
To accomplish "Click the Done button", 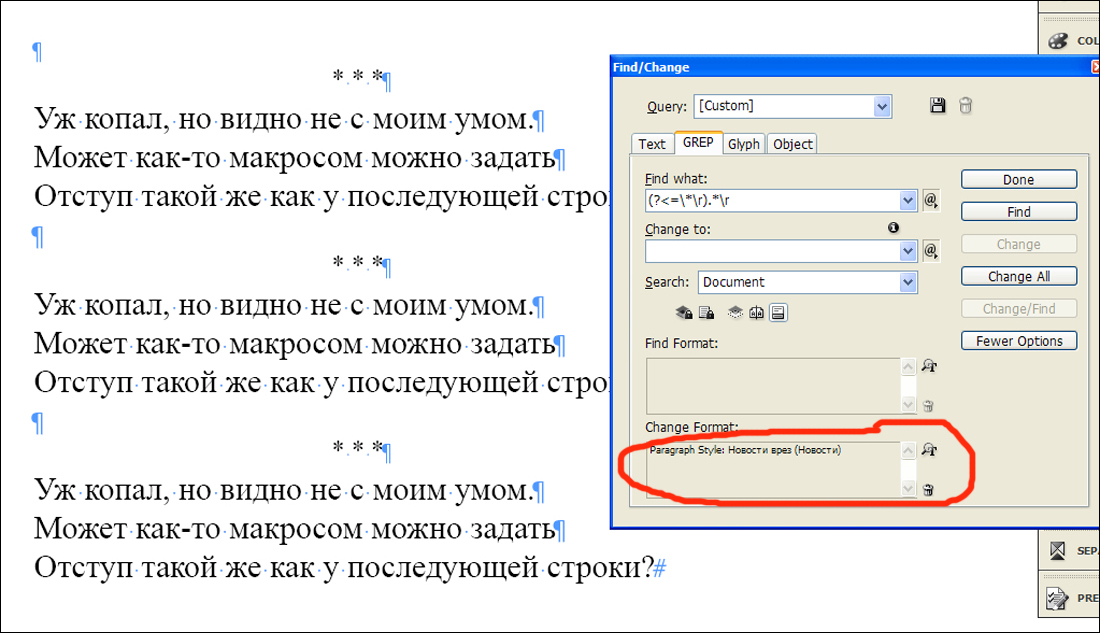I will tap(1019, 180).
